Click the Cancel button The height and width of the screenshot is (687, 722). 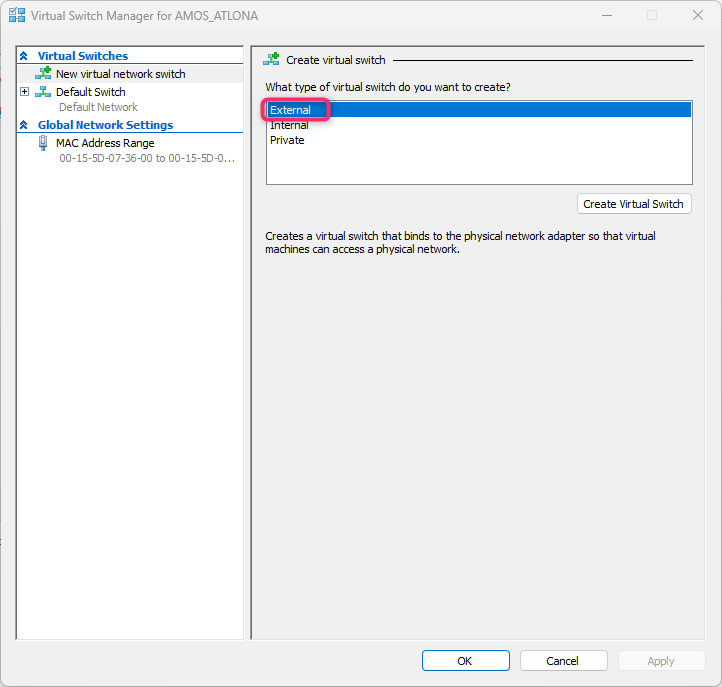(x=563, y=661)
